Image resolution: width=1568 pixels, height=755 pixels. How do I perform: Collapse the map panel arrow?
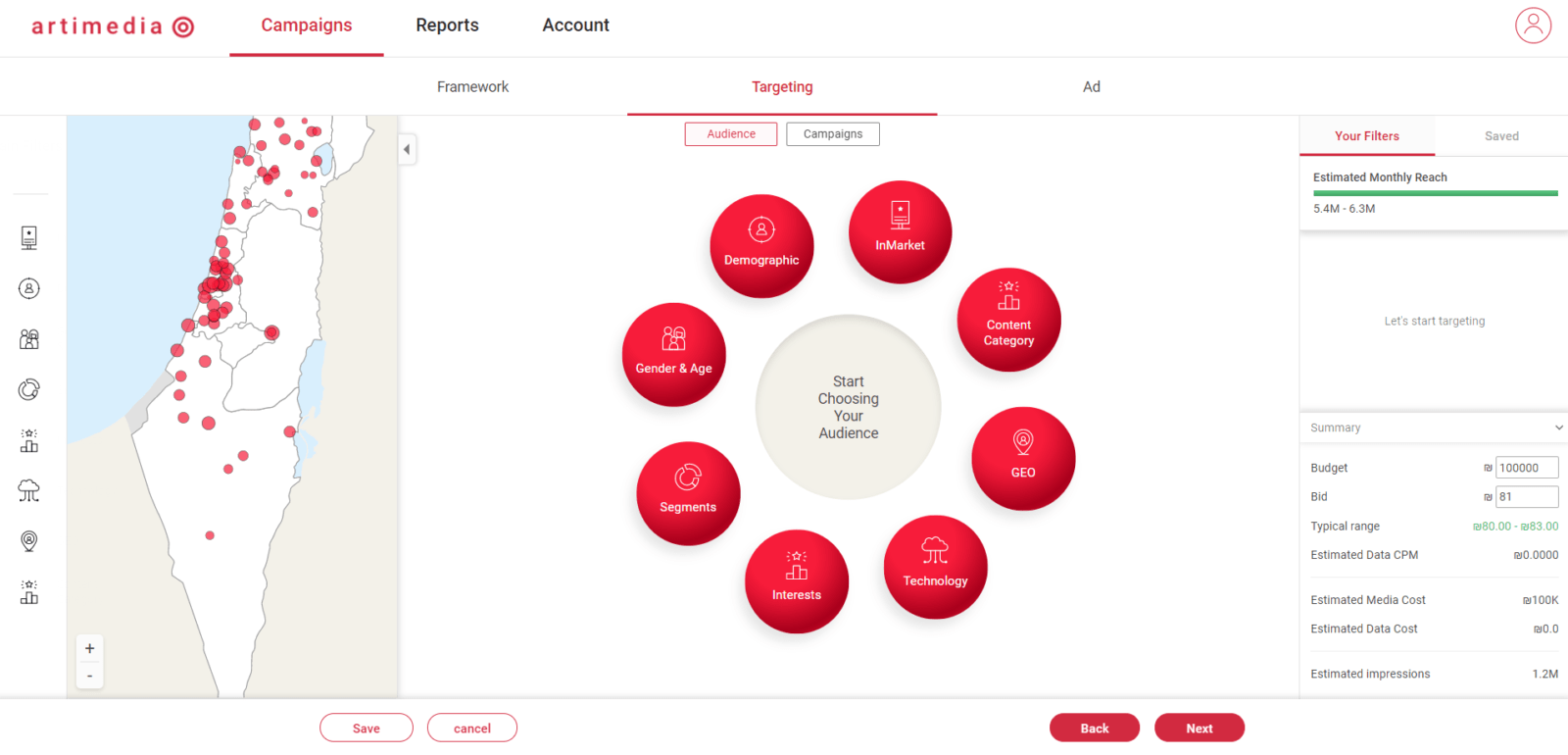[407, 150]
